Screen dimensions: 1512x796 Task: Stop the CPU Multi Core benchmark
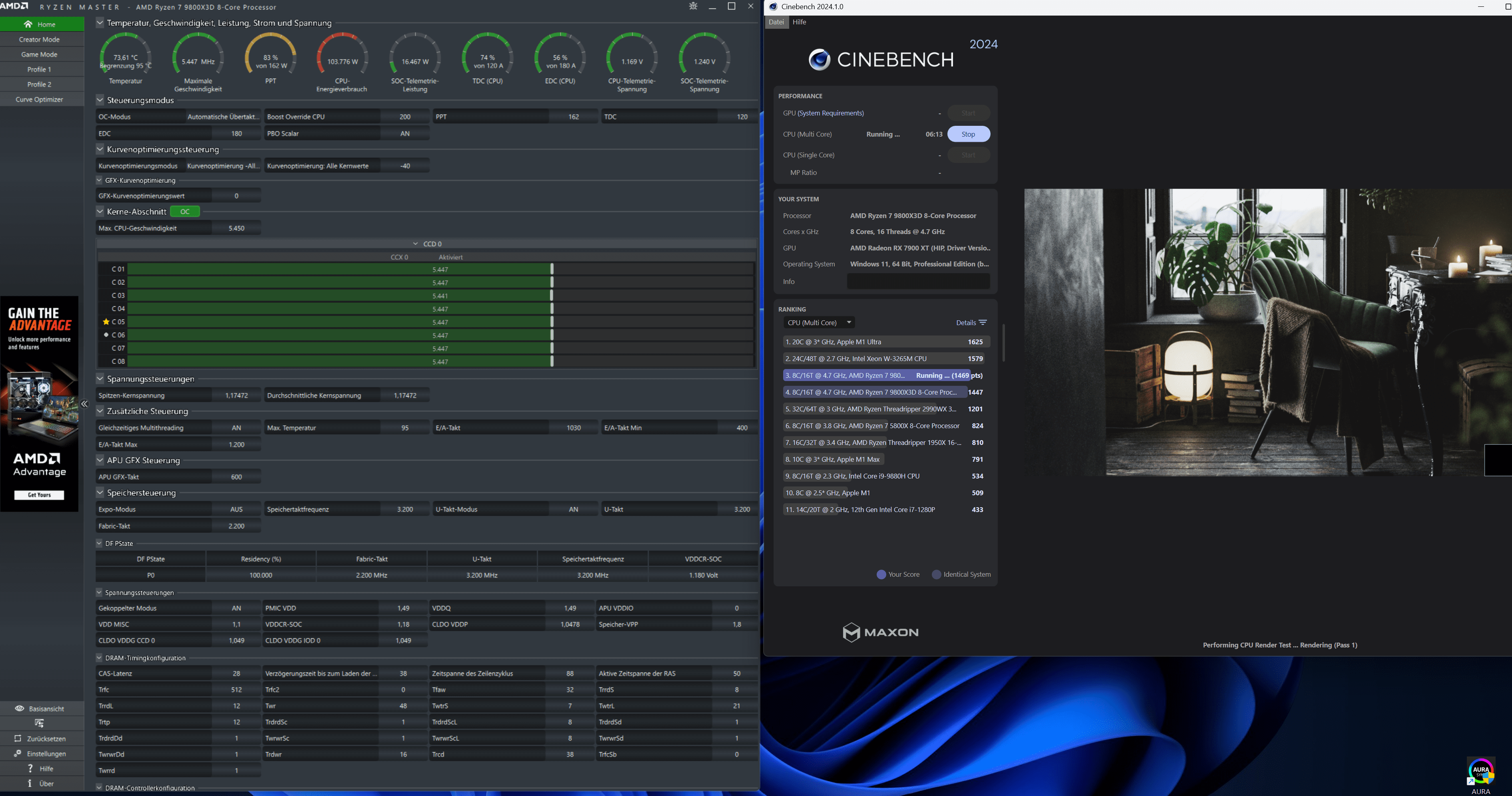pos(969,134)
